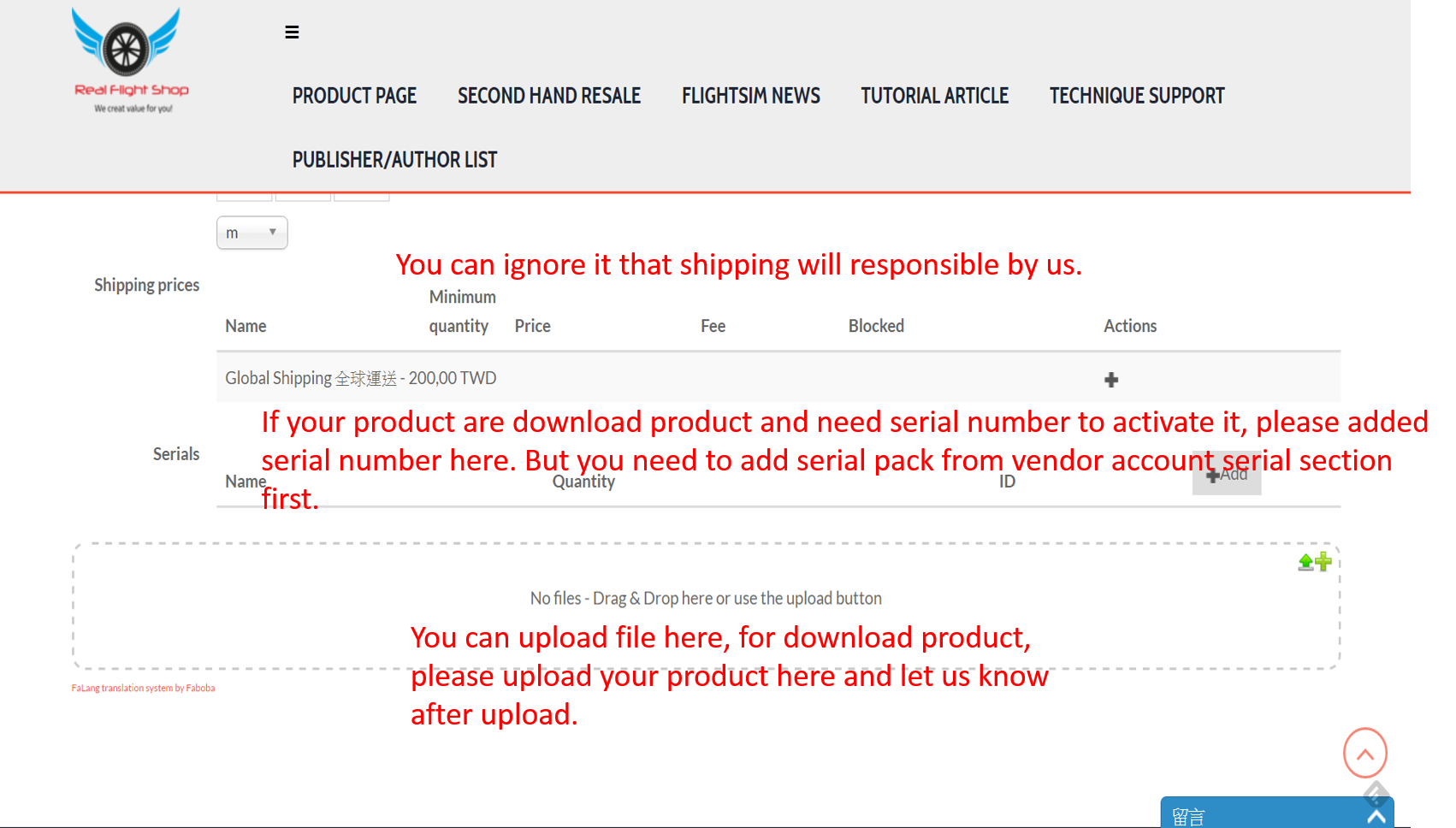Screen dimensions: 1456x828
Task: Follow FaLang translation system link
Action: pyautogui.click(x=143, y=688)
